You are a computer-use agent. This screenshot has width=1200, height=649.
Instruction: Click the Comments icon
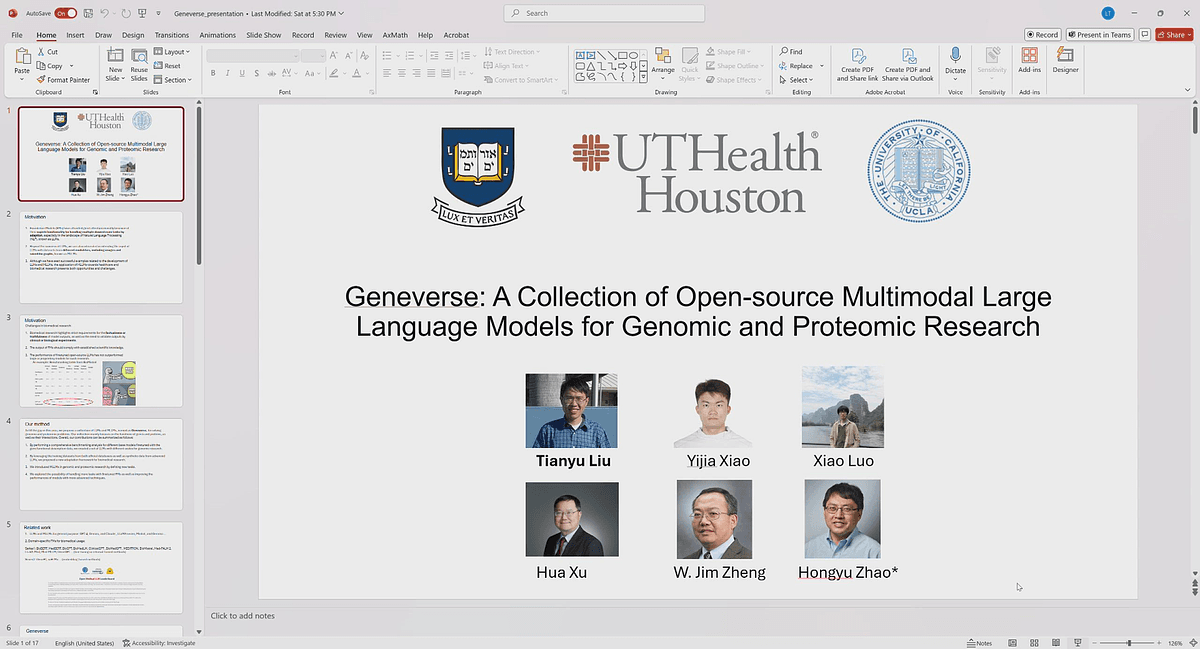[1145, 35]
